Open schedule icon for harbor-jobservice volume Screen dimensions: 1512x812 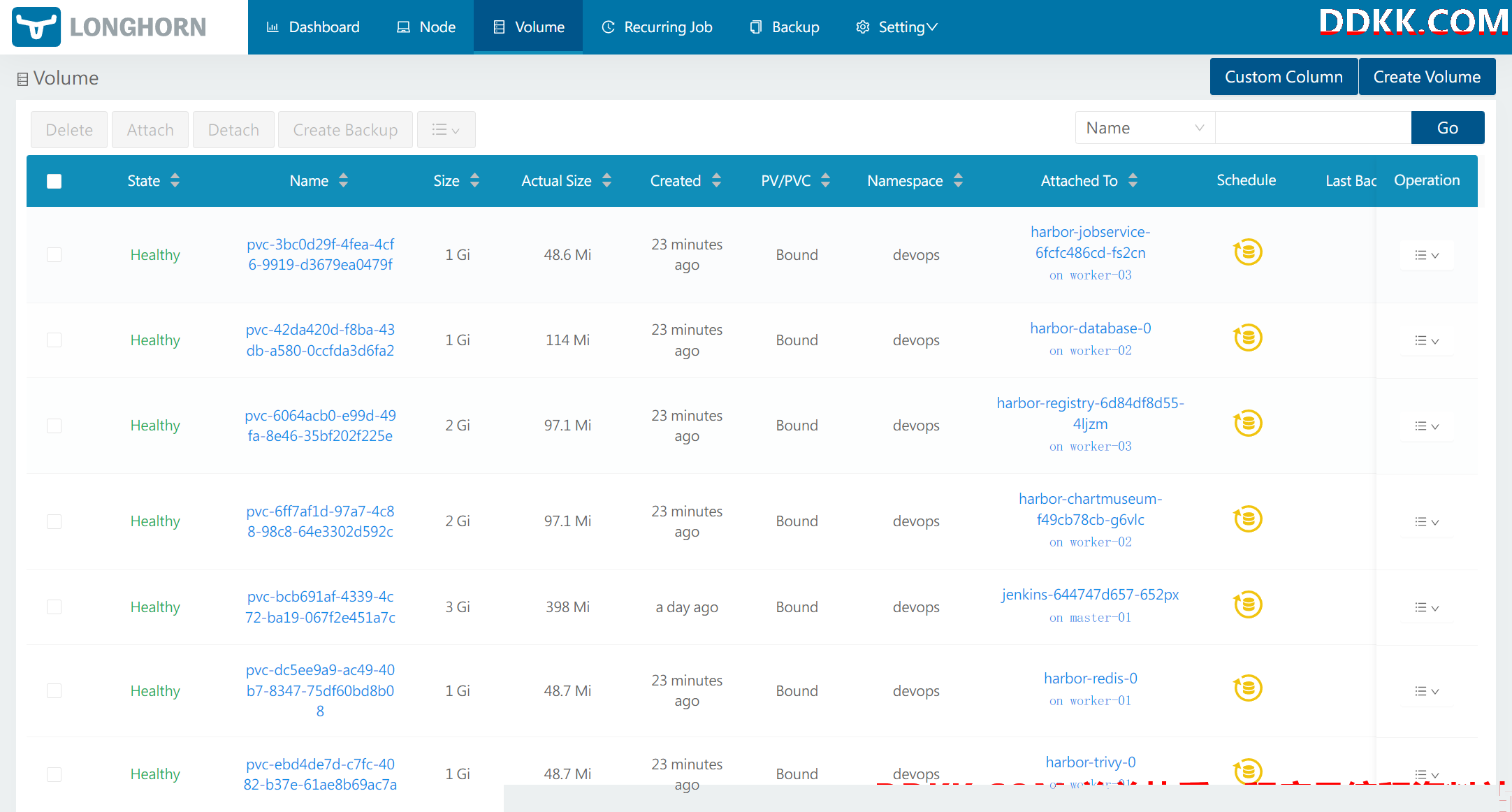[1247, 252]
